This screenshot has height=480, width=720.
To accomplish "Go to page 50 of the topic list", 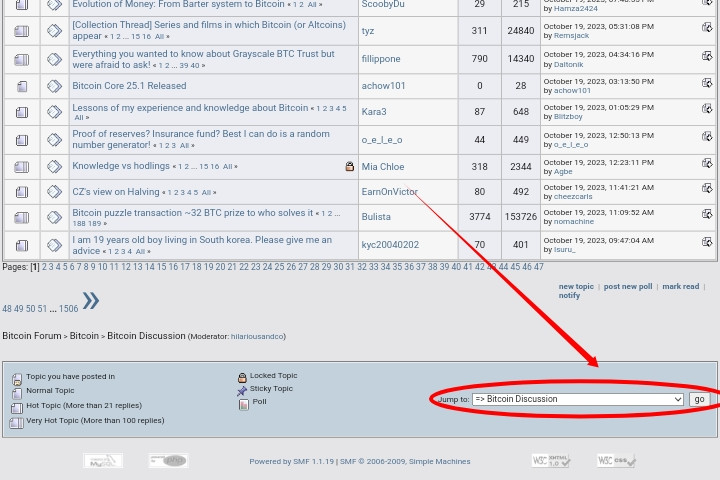I will [x=30, y=309].
